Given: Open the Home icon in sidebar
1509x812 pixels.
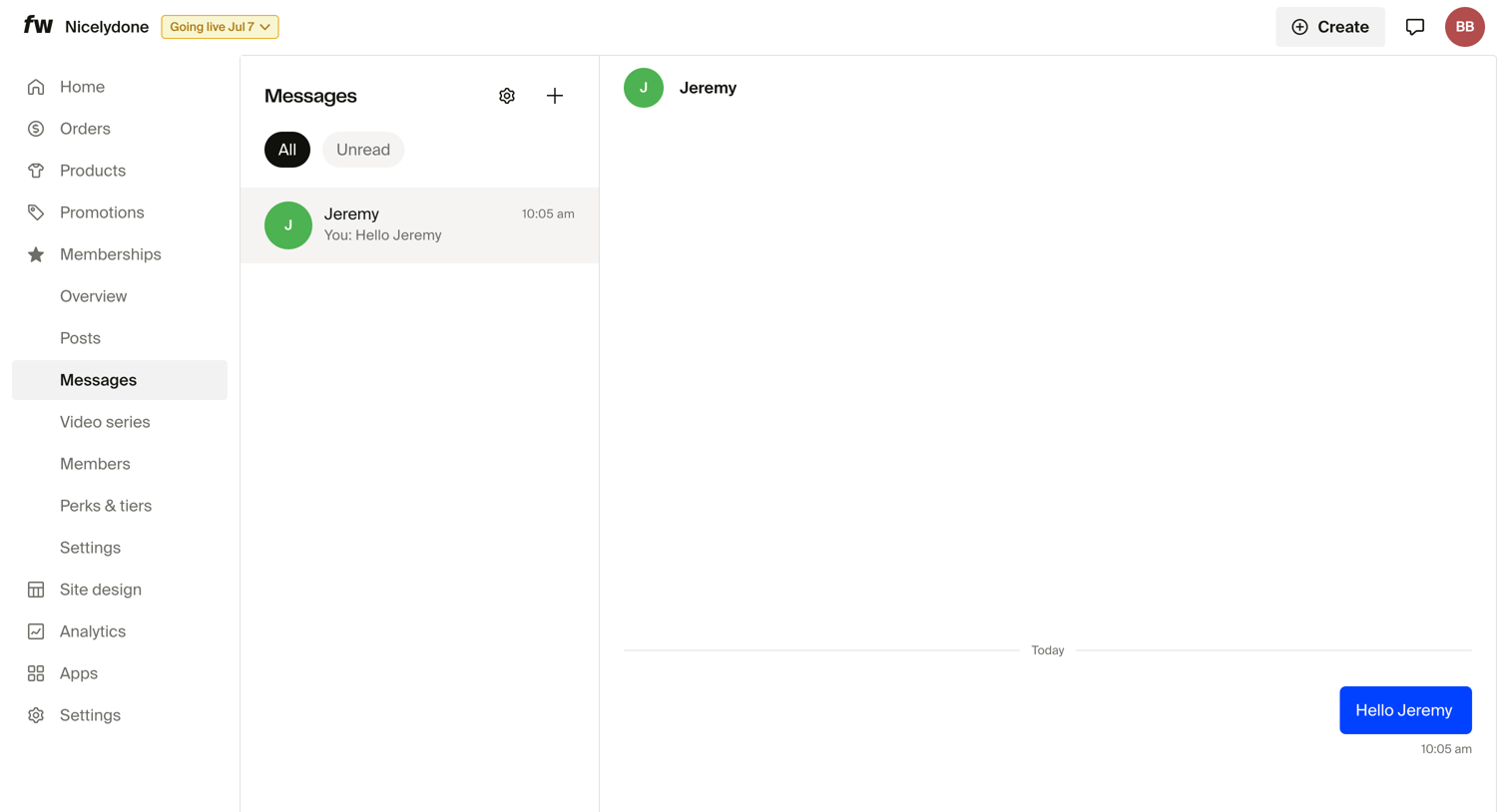Looking at the screenshot, I should [x=36, y=87].
